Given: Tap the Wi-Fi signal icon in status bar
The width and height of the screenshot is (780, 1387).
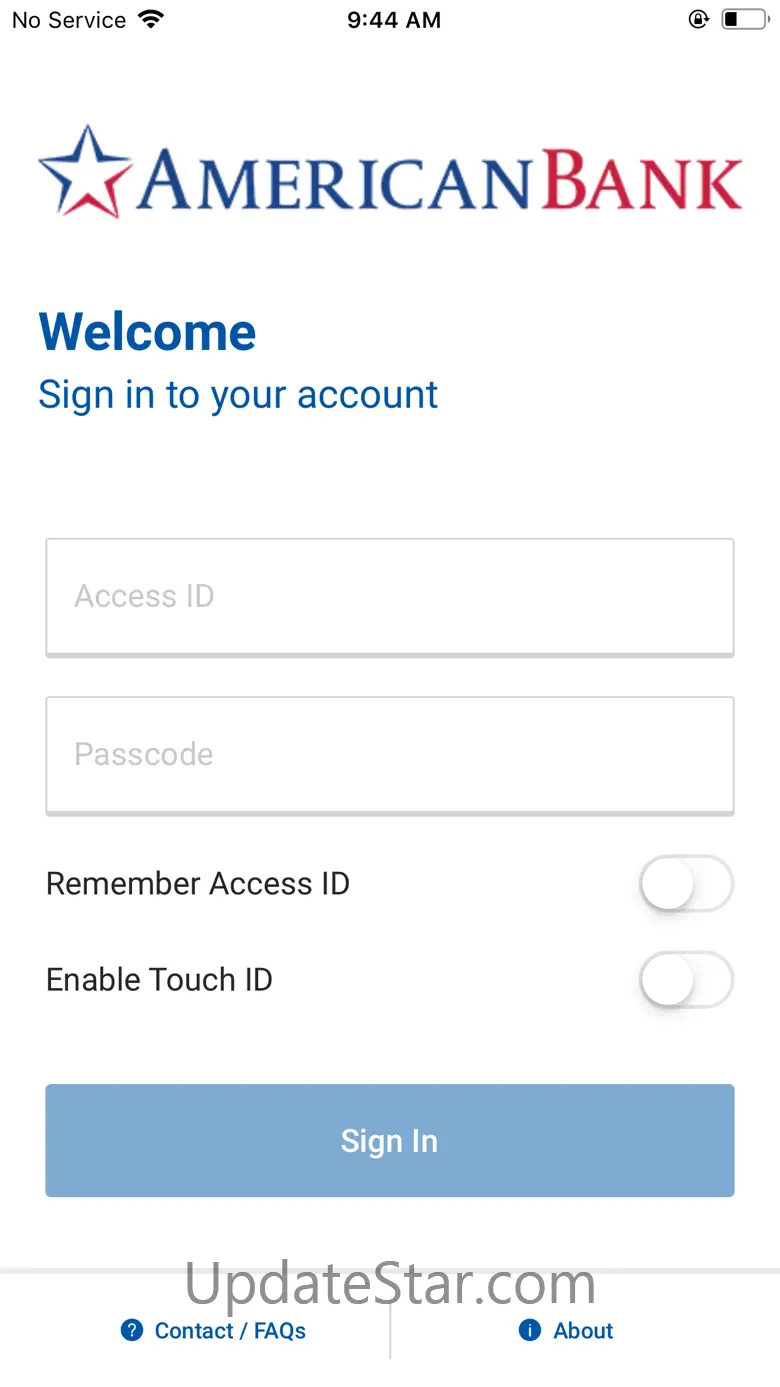Looking at the screenshot, I should pyautogui.click(x=151, y=19).
